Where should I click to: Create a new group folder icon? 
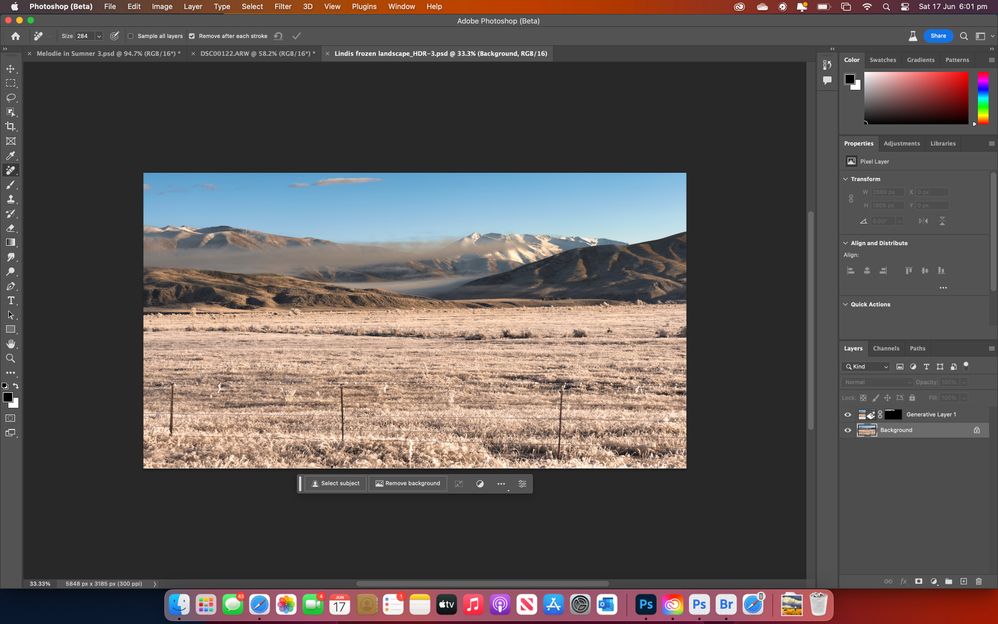click(948, 581)
